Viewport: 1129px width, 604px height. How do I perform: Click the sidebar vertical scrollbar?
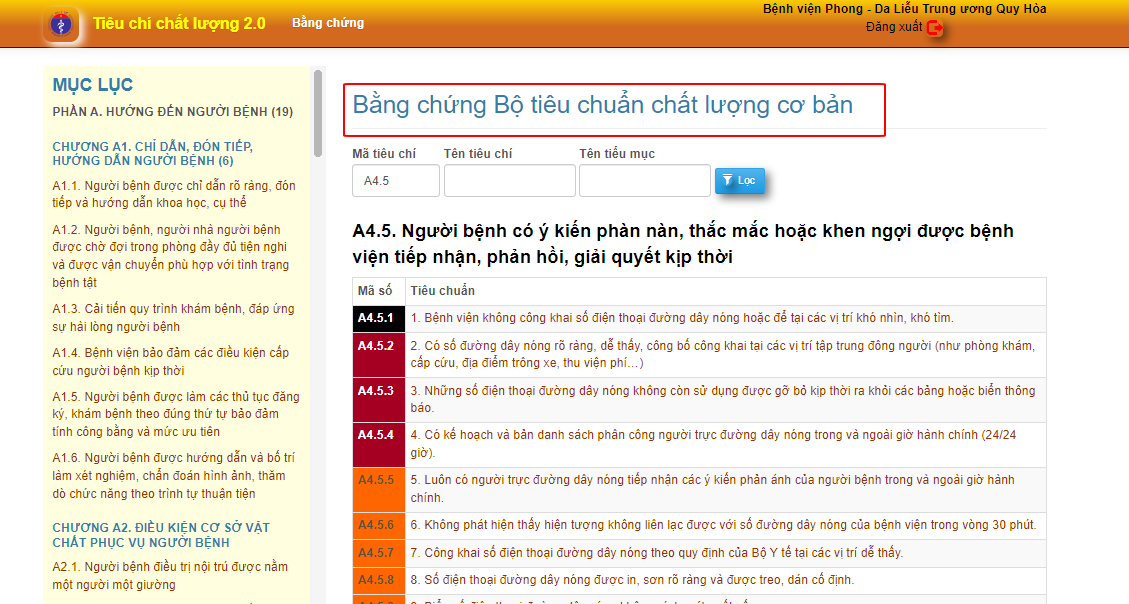[318, 112]
